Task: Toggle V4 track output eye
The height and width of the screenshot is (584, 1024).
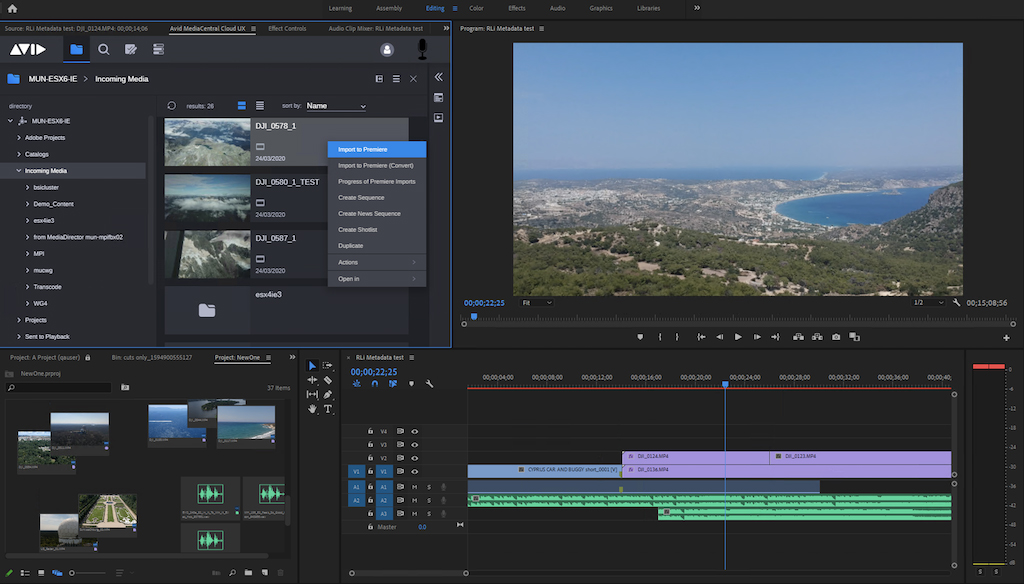Action: [415, 432]
